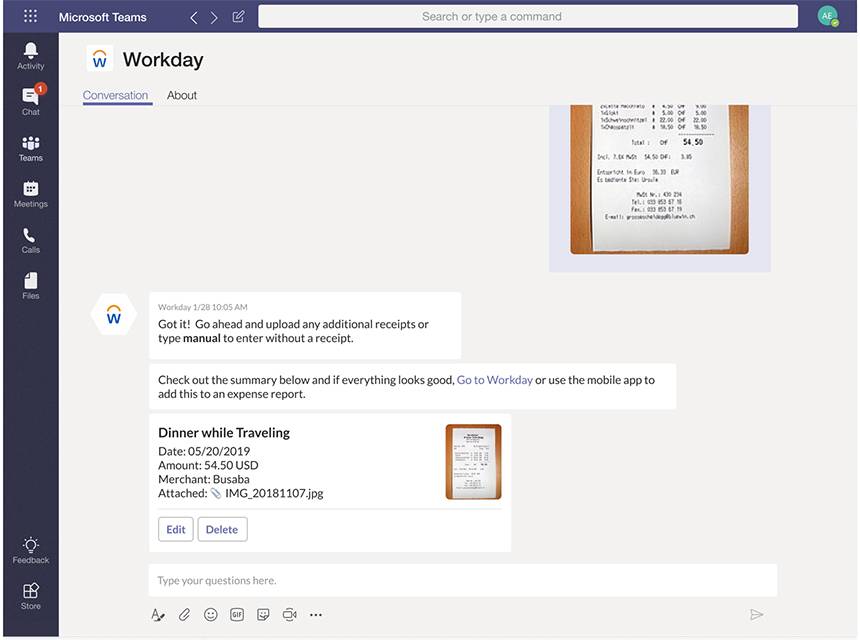Open the large receipt photo
This screenshot has height=640, width=860.
(x=659, y=179)
